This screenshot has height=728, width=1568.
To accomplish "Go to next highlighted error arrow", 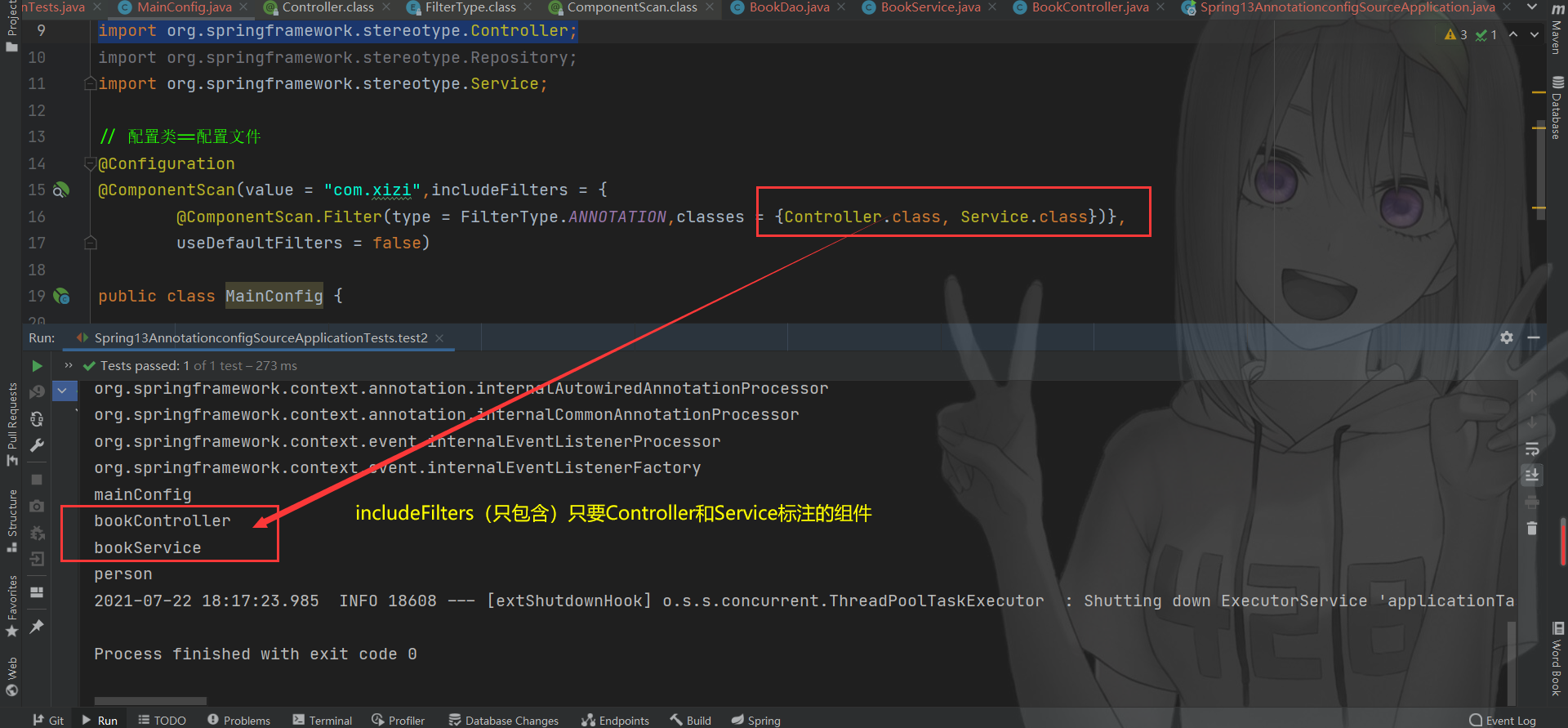I will point(1535,34).
